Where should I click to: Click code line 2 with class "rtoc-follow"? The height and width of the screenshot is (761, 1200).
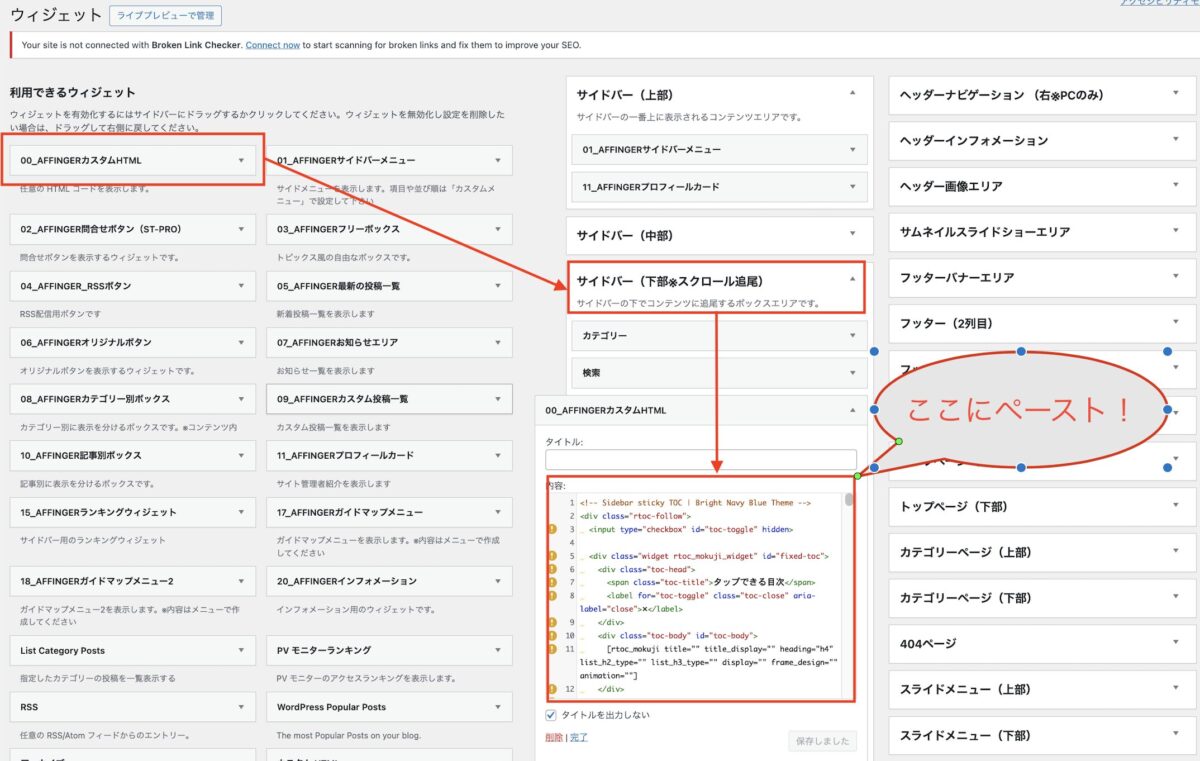[x=634, y=516]
